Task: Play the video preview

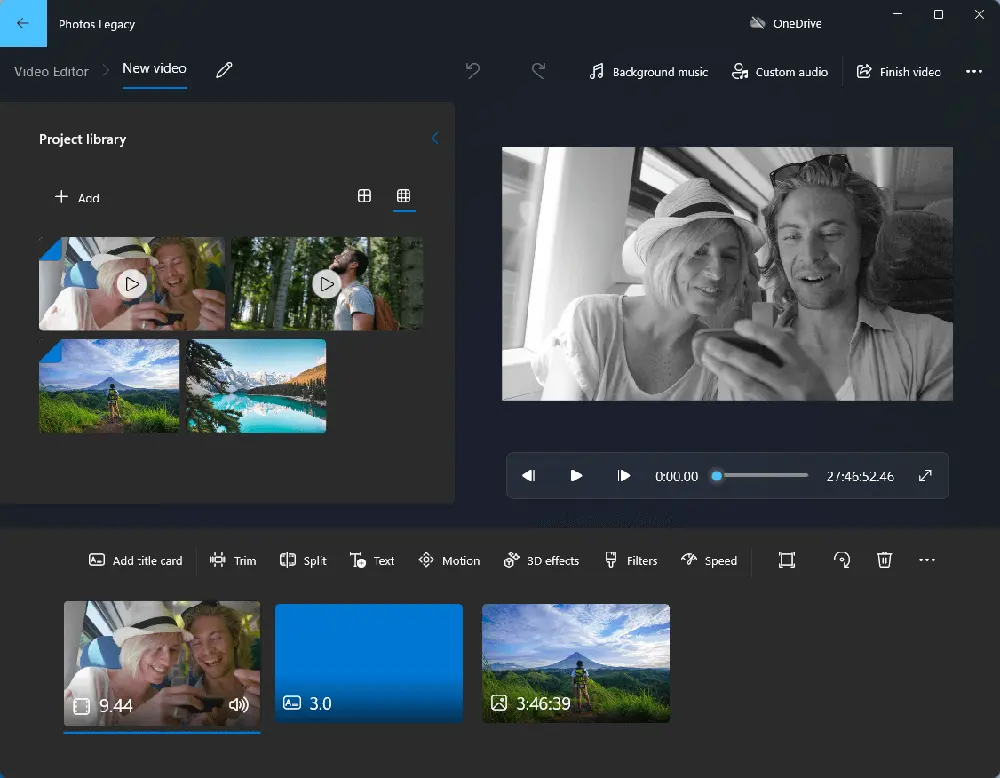Action: [577, 475]
